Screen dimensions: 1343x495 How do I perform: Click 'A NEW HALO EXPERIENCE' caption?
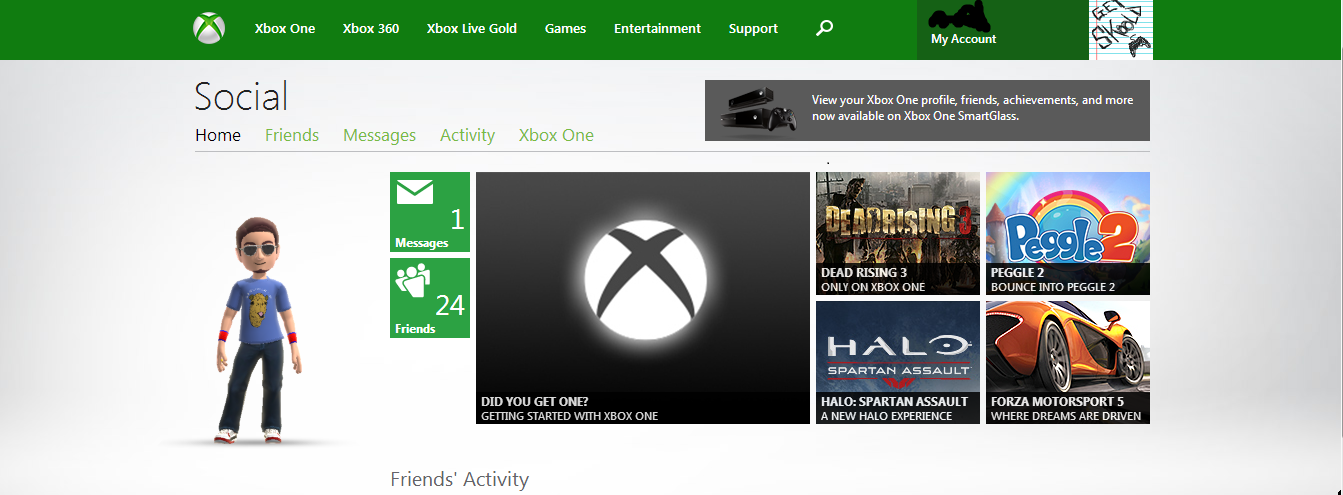point(886,416)
